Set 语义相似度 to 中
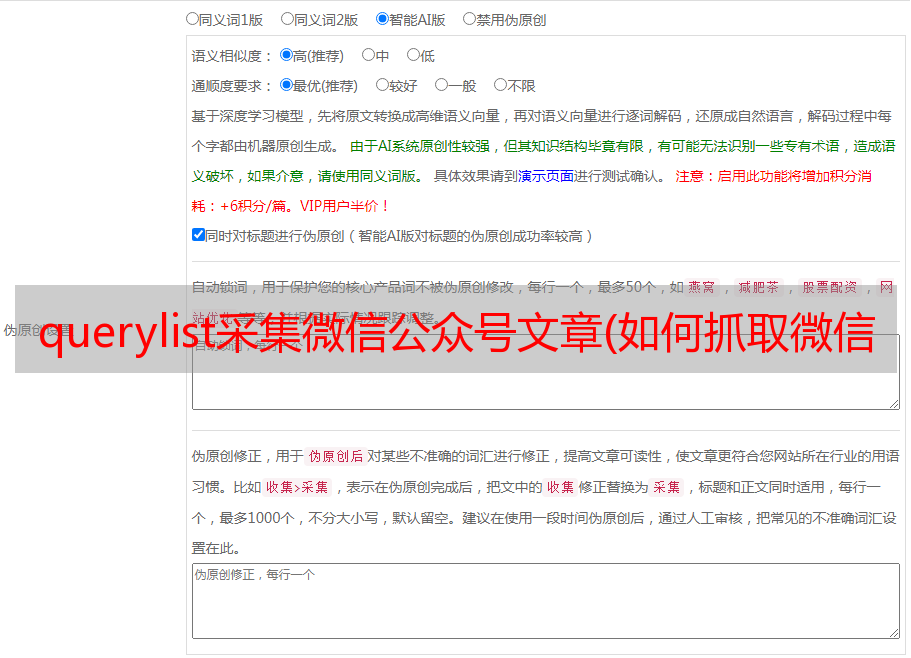 (x=368, y=55)
